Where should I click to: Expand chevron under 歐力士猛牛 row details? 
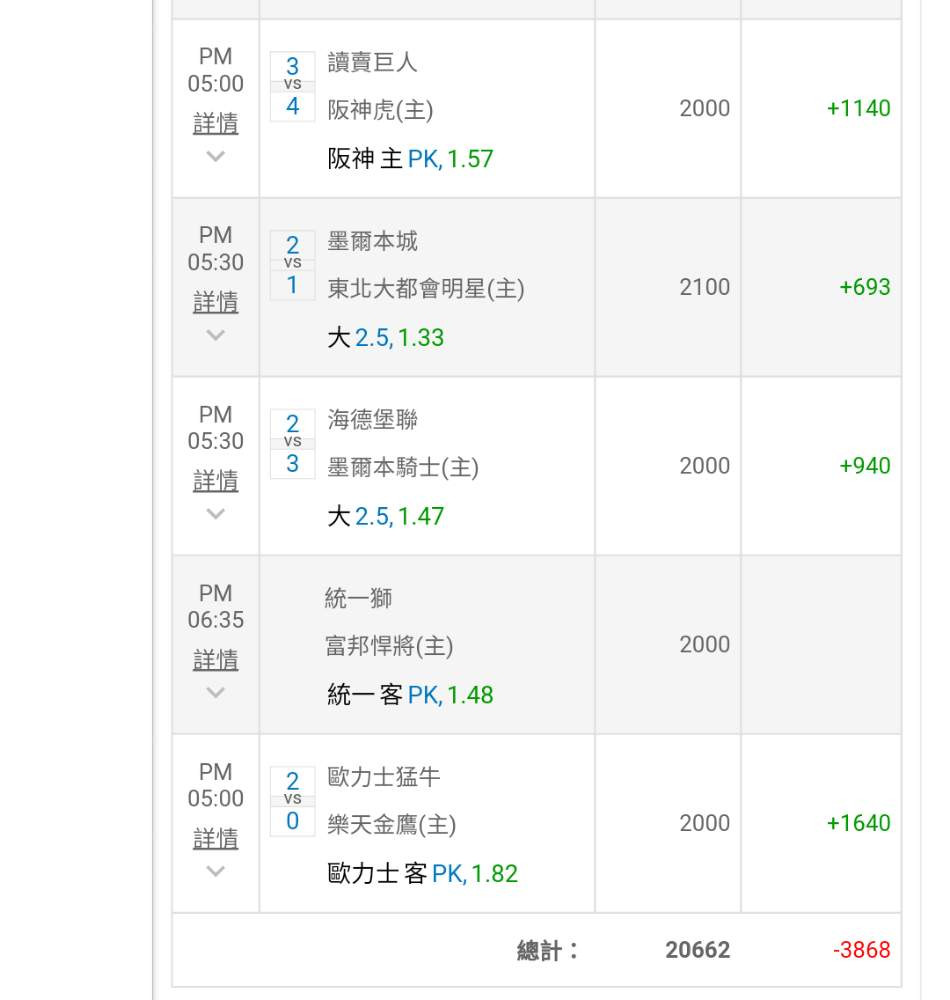(x=216, y=871)
